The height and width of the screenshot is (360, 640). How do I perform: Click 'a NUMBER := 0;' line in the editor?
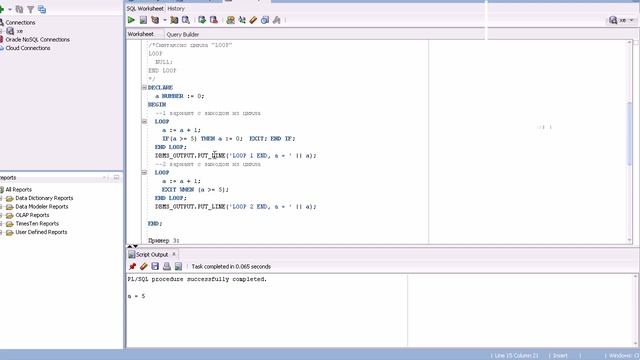click(180, 96)
